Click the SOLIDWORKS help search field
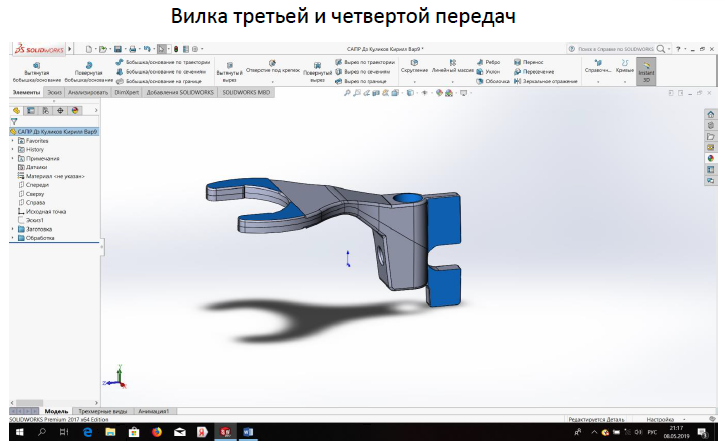725x448 pixels. click(615, 48)
